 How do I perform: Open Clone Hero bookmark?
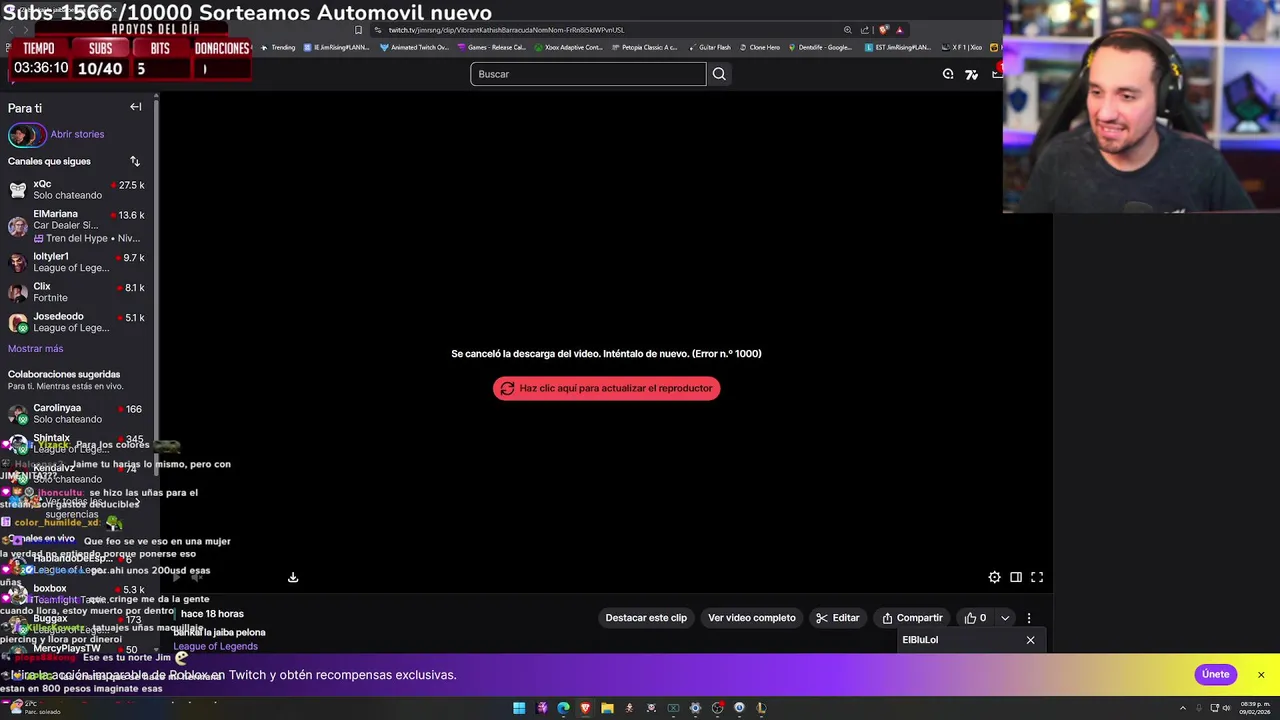click(x=759, y=47)
